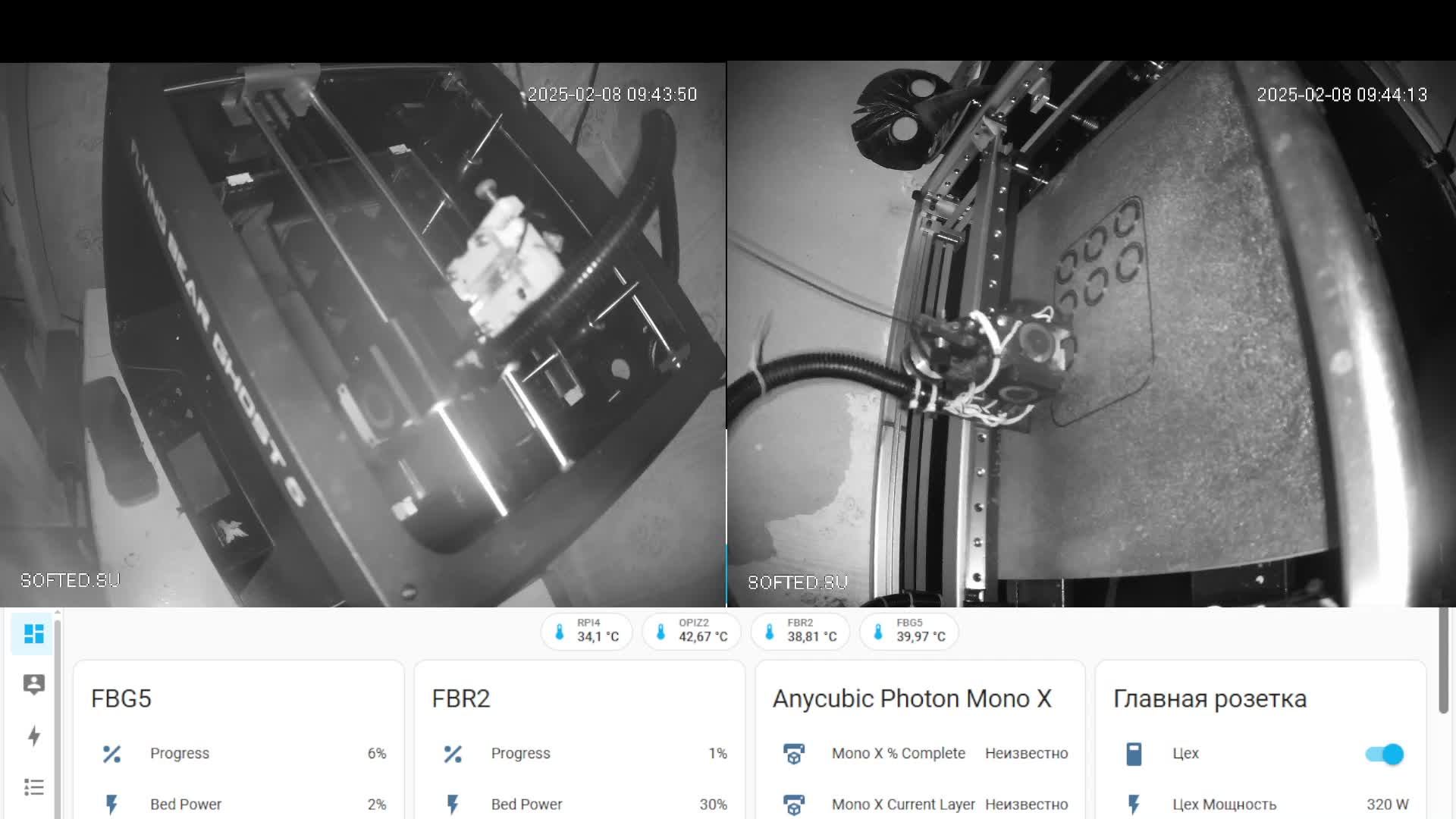Toggle the Цех socket switch off
The height and width of the screenshot is (819, 1456).
(1385, 754)
